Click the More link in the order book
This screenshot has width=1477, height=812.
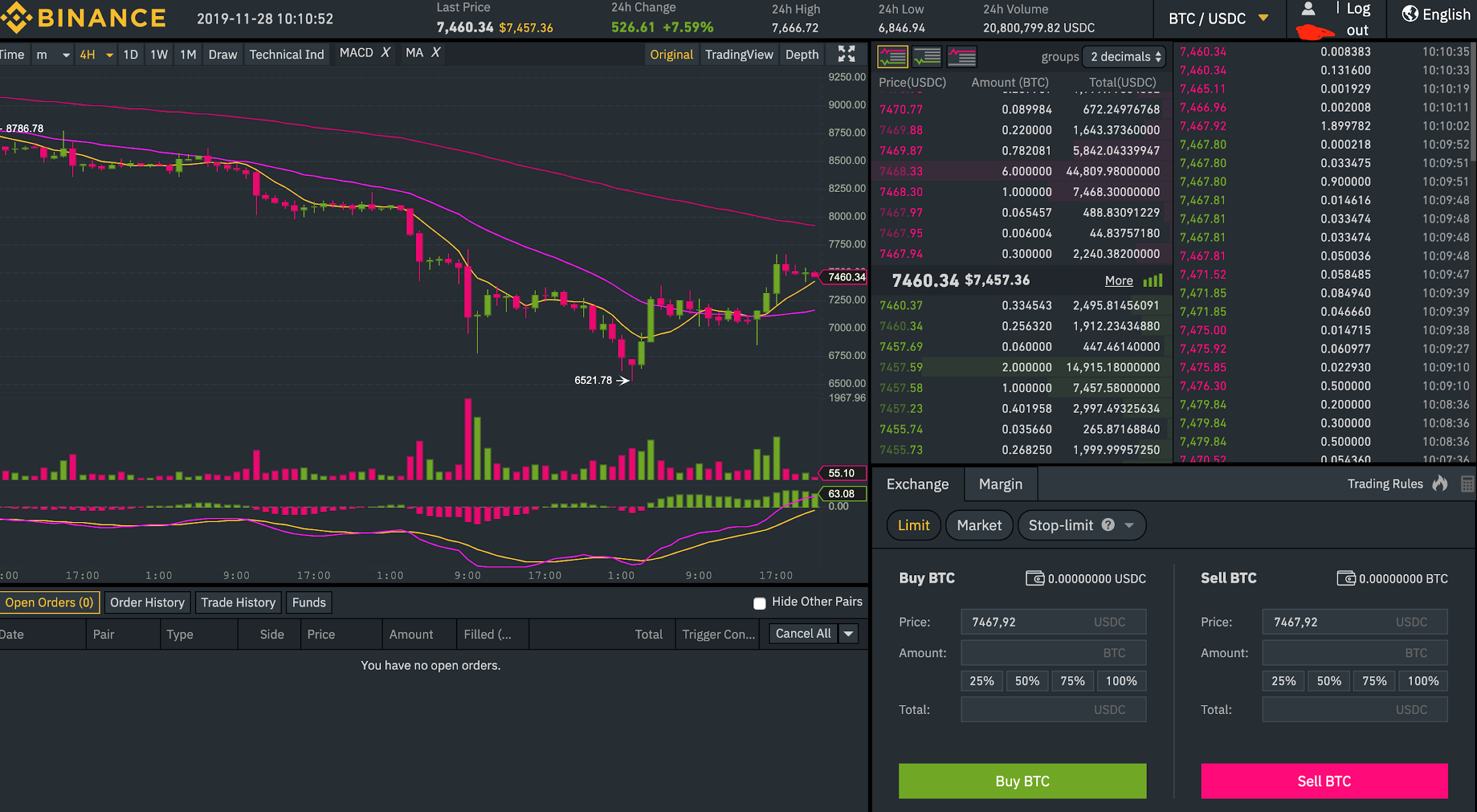(1118, 281)
